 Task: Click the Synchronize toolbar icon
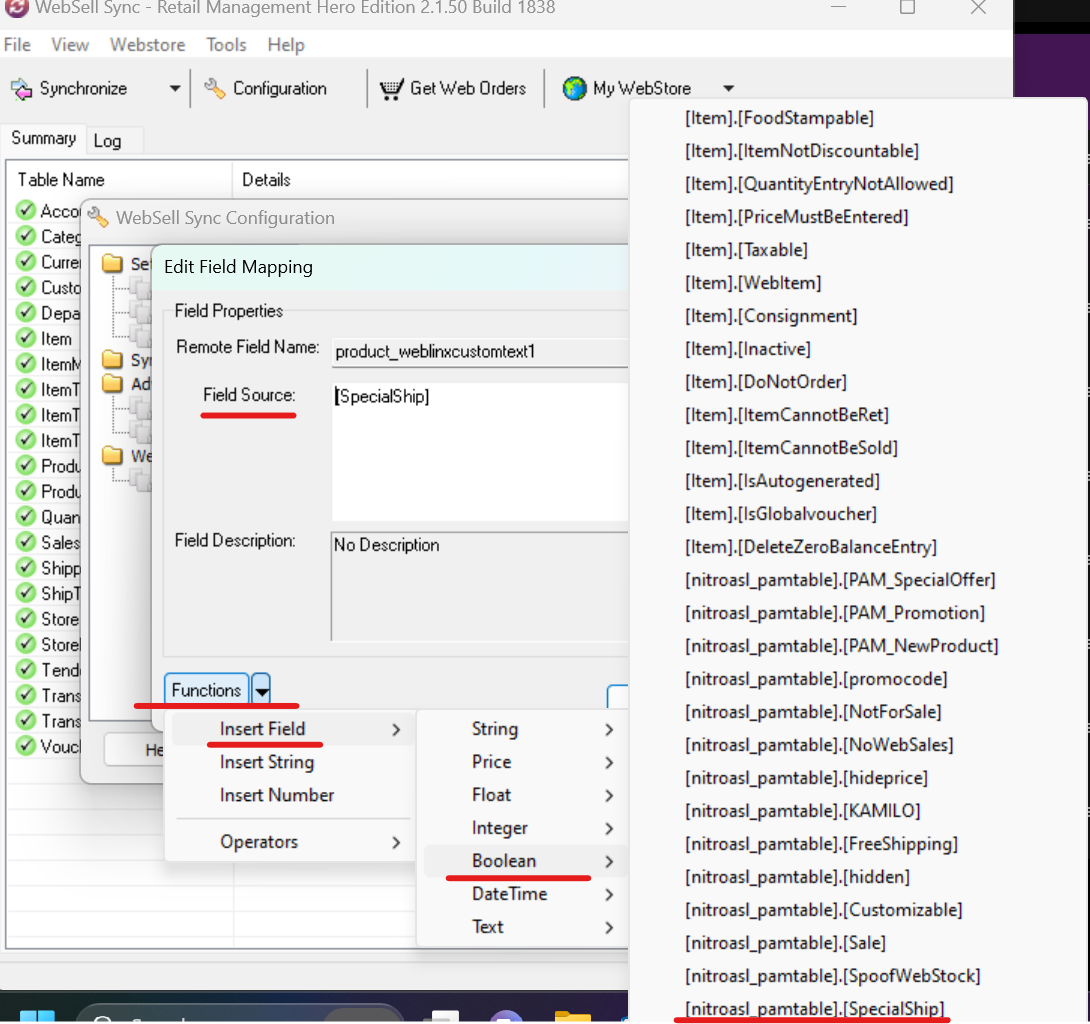coord(22,89)
